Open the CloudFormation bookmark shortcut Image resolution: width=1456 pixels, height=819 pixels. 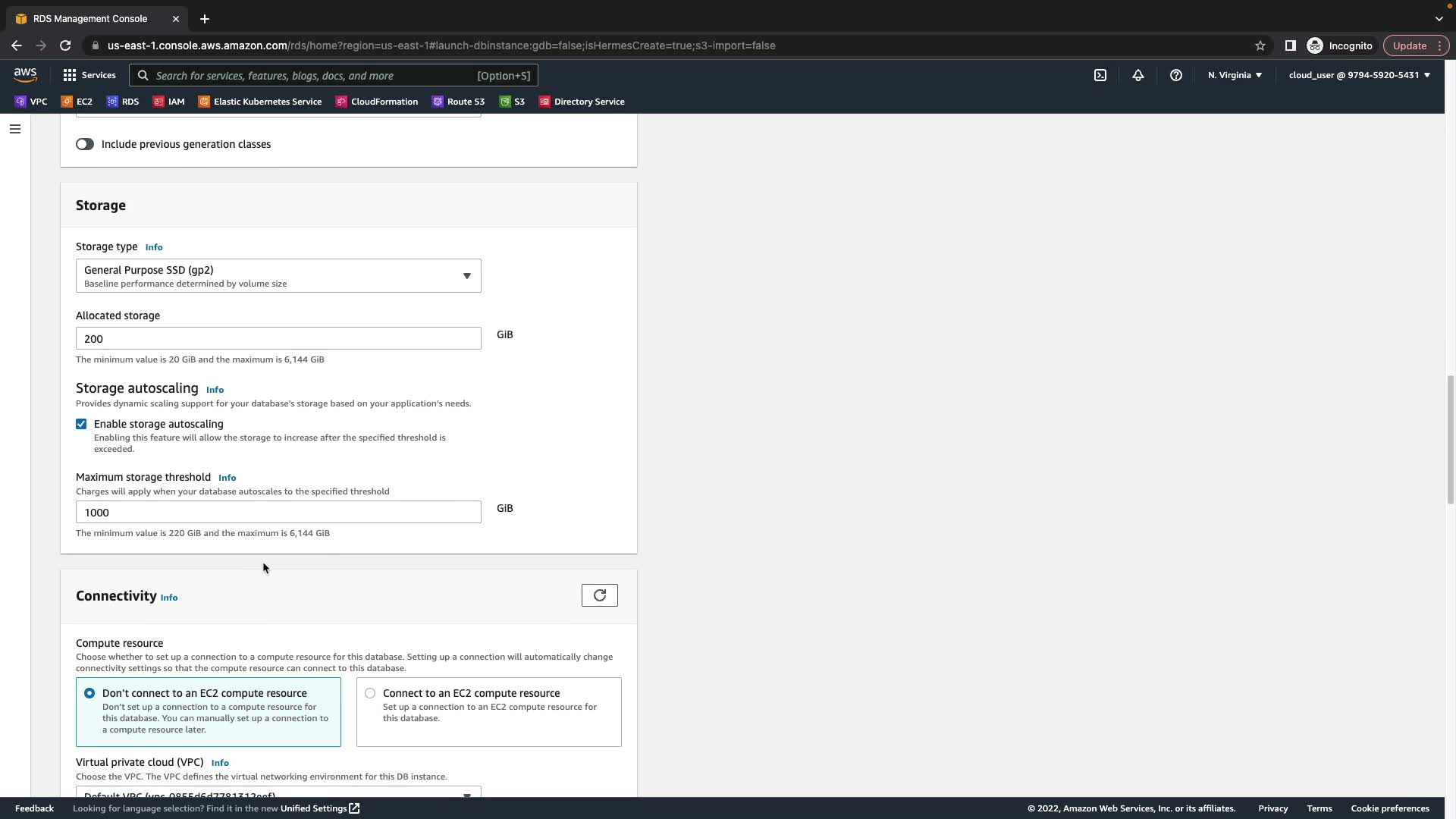click(x=377, y=102)
